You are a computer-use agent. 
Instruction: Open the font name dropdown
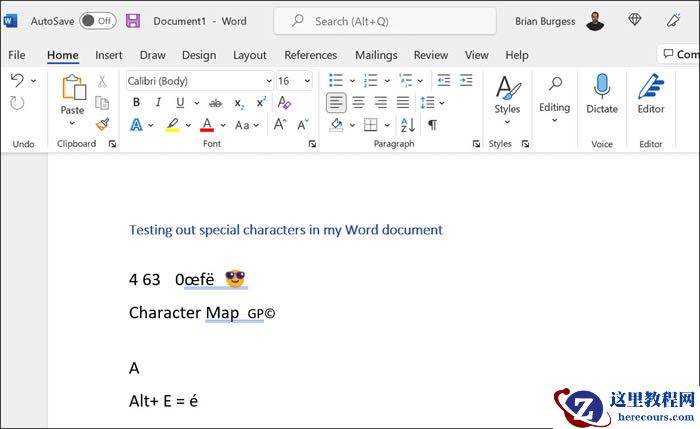[x=268, y=81]
